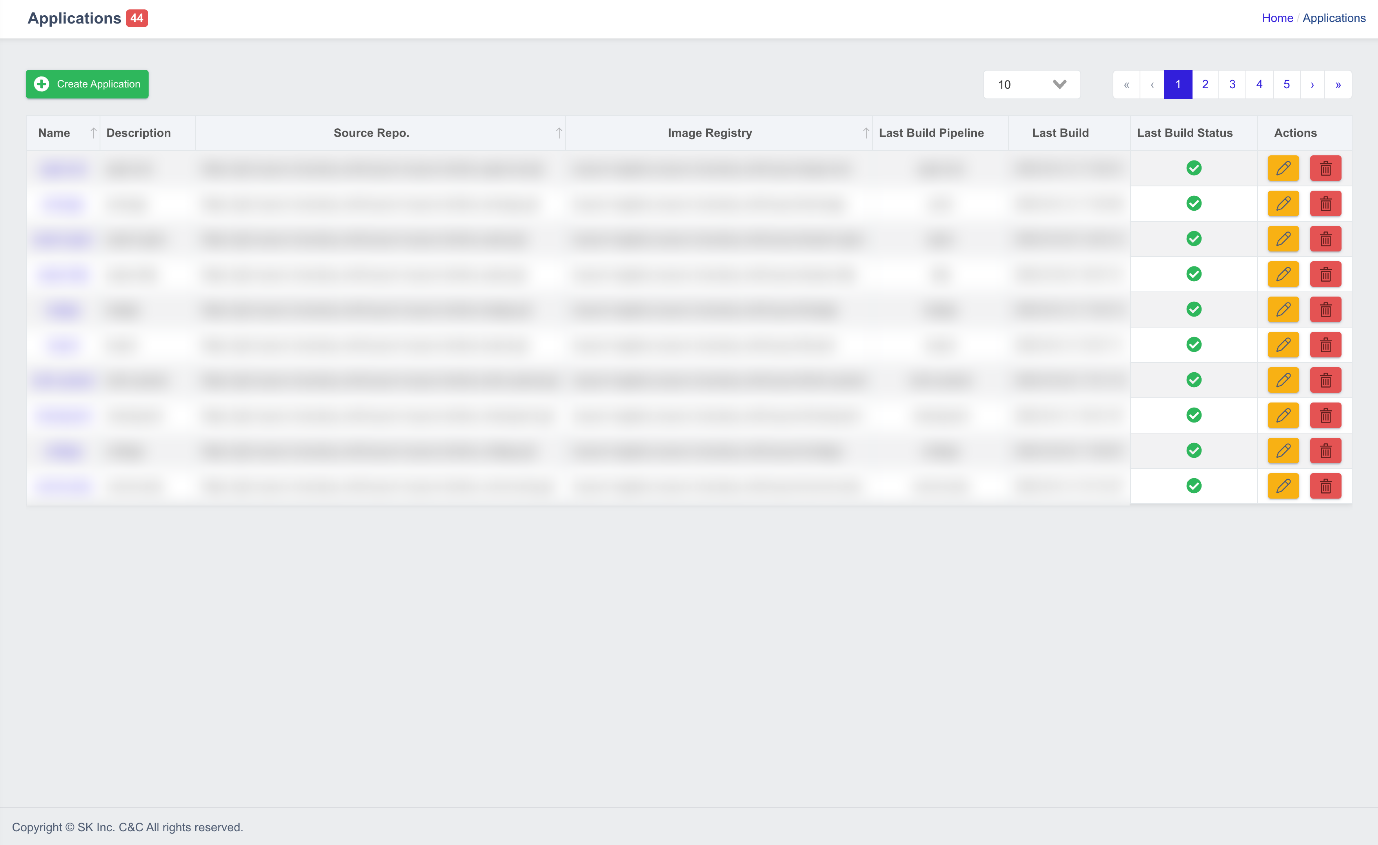Click the fifth row's green build status checkmark
This screenshot has width=1378, height=845.
(1194, 309)
